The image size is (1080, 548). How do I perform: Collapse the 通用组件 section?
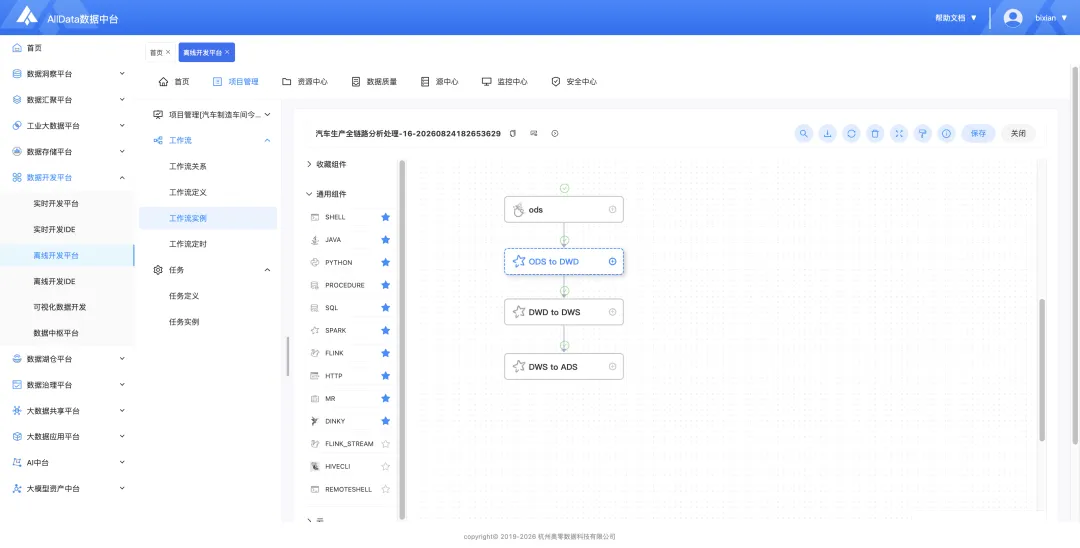[326, 194]
